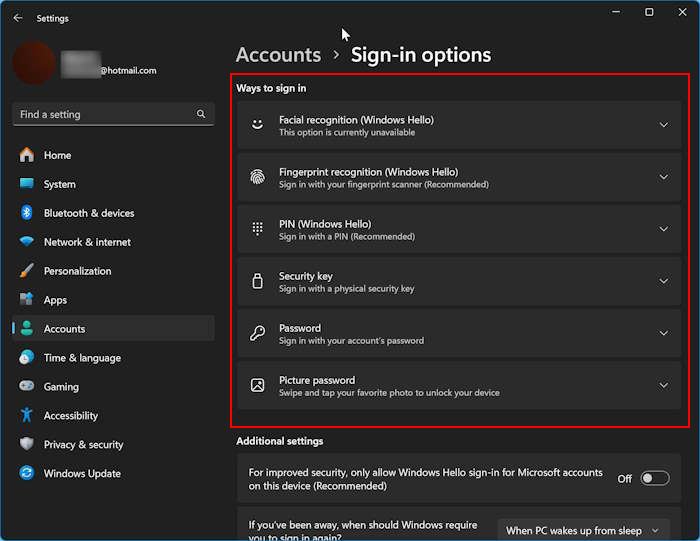Expand the Security key chevron
The image size is (700, 541).
(x=664, y=281)
